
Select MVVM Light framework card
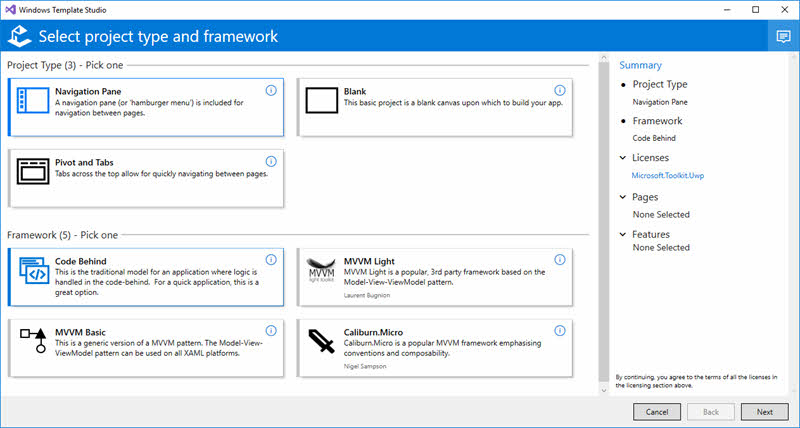435,277
